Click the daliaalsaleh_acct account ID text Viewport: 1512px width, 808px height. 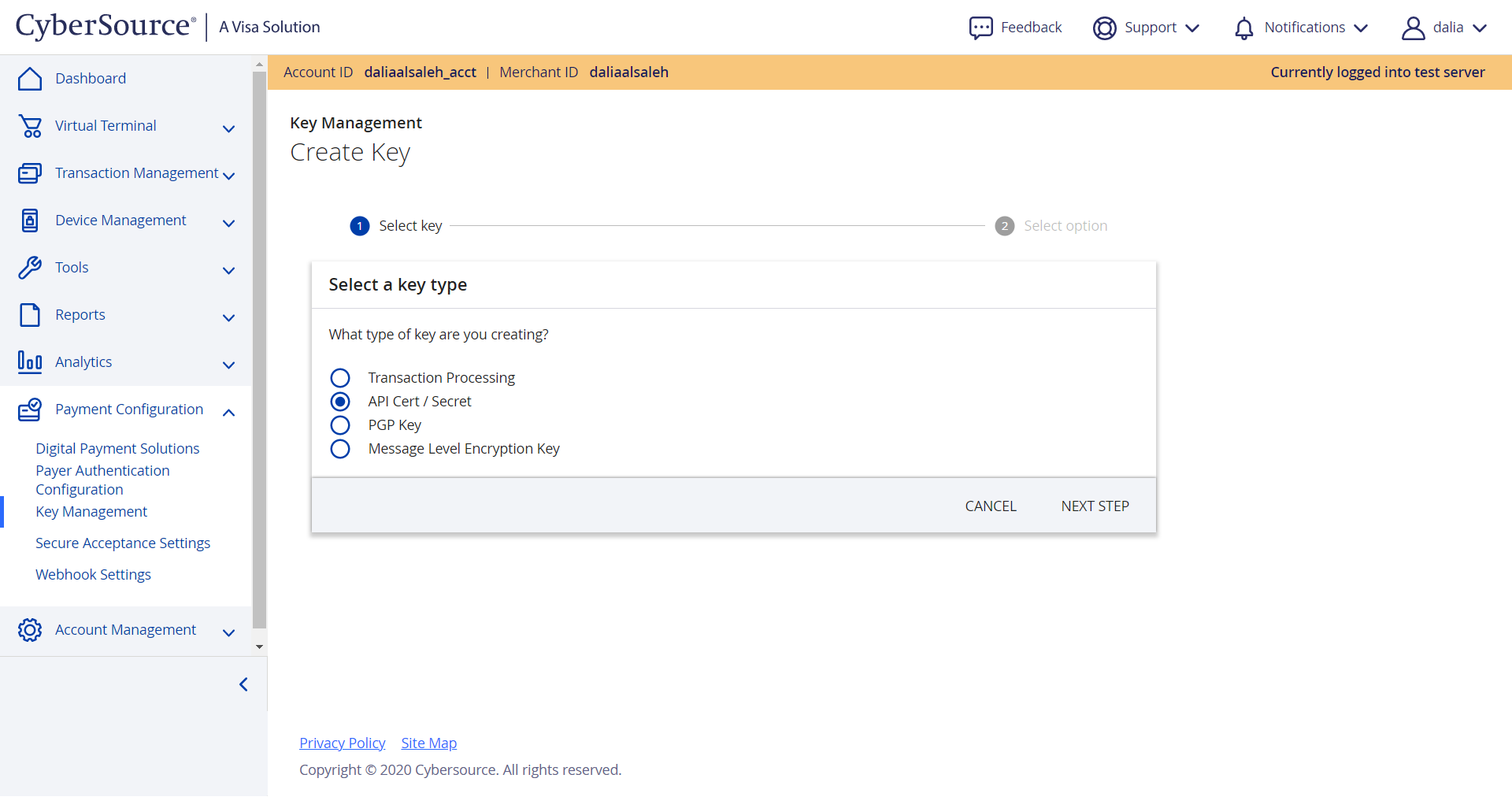point(420,72)
